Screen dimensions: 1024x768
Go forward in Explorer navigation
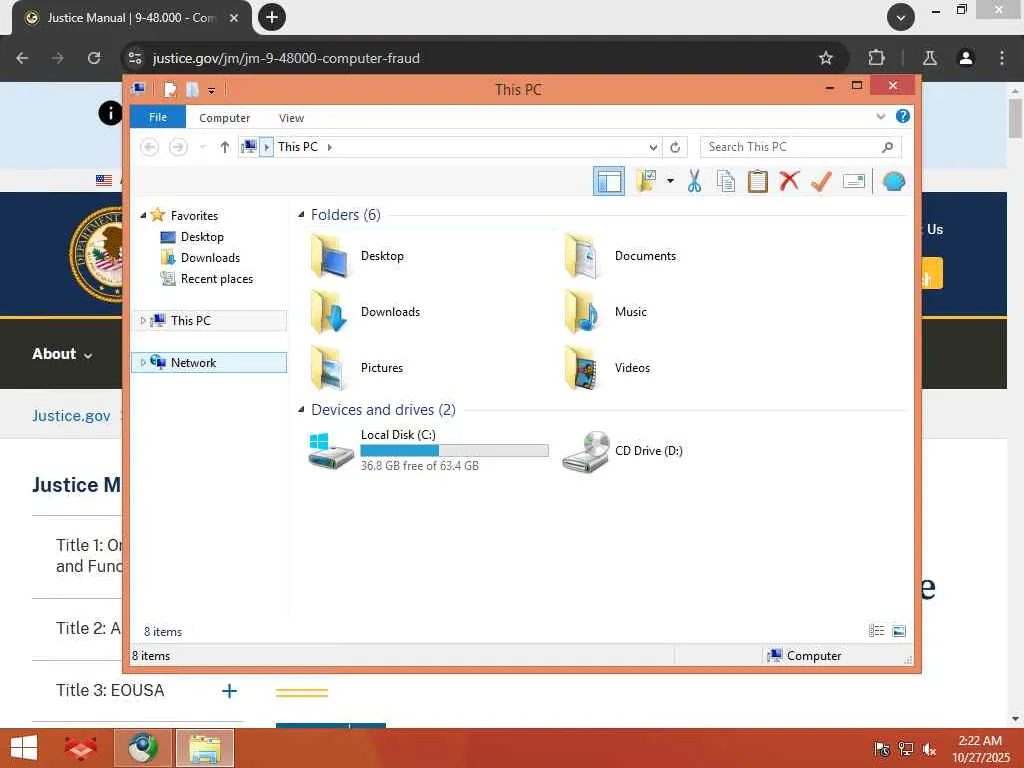click(x=178, y=147)
